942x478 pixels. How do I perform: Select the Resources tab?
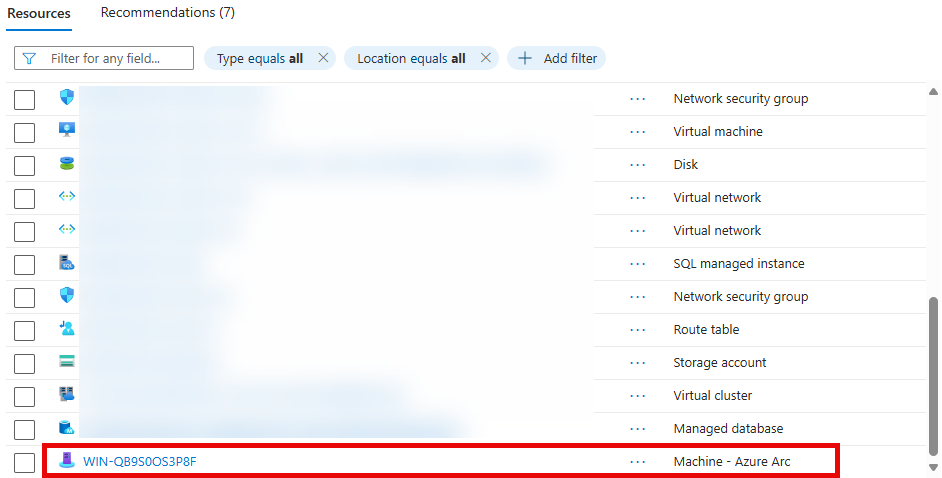[x=39, y=13]
